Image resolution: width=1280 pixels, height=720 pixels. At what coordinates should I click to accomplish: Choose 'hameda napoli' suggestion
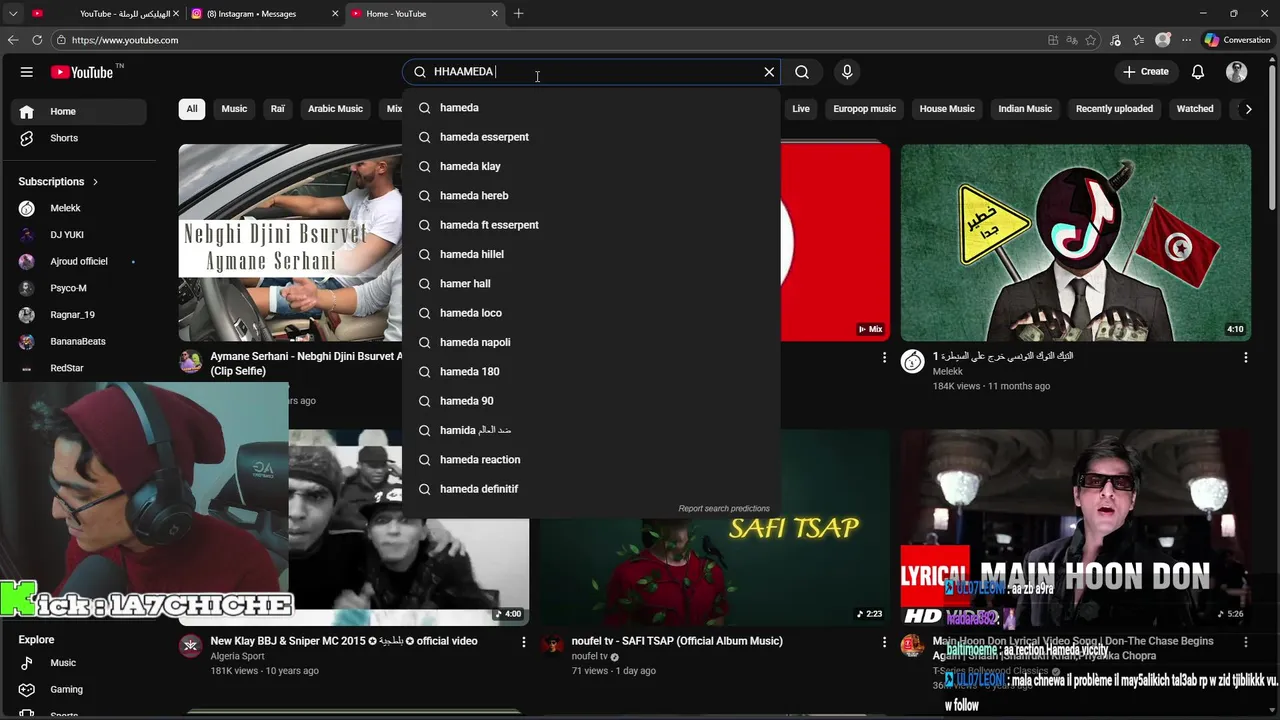(591, 342)
